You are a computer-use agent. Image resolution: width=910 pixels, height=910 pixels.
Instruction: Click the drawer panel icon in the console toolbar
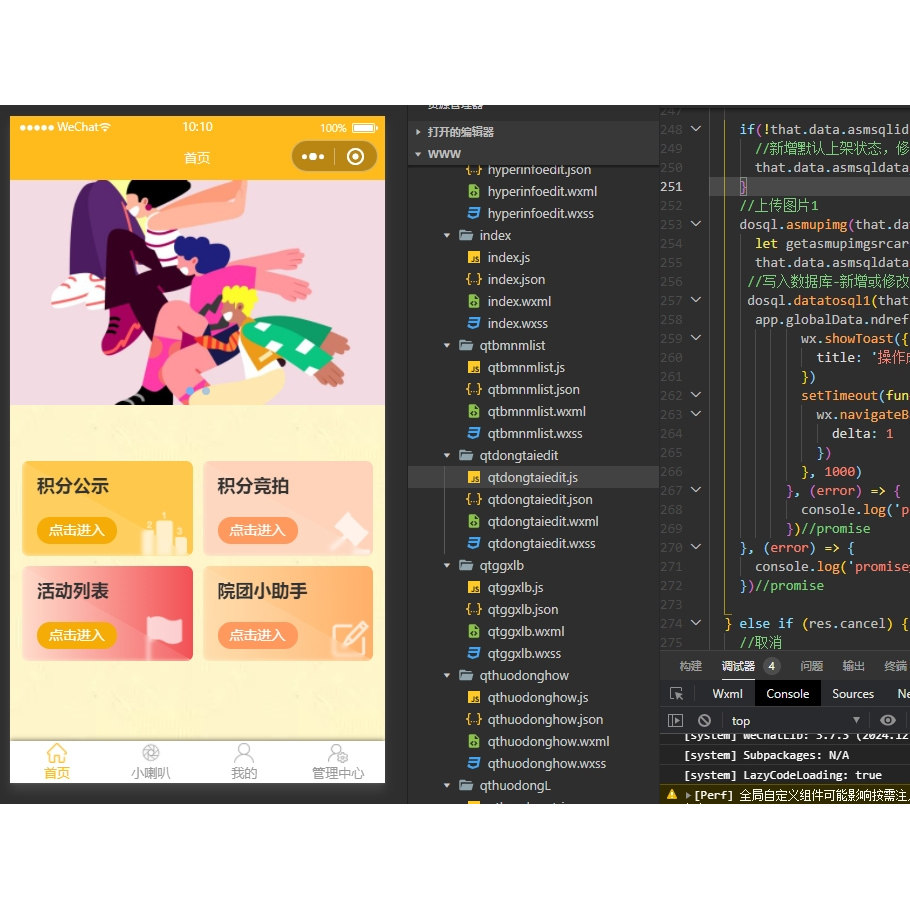(676, 720)
